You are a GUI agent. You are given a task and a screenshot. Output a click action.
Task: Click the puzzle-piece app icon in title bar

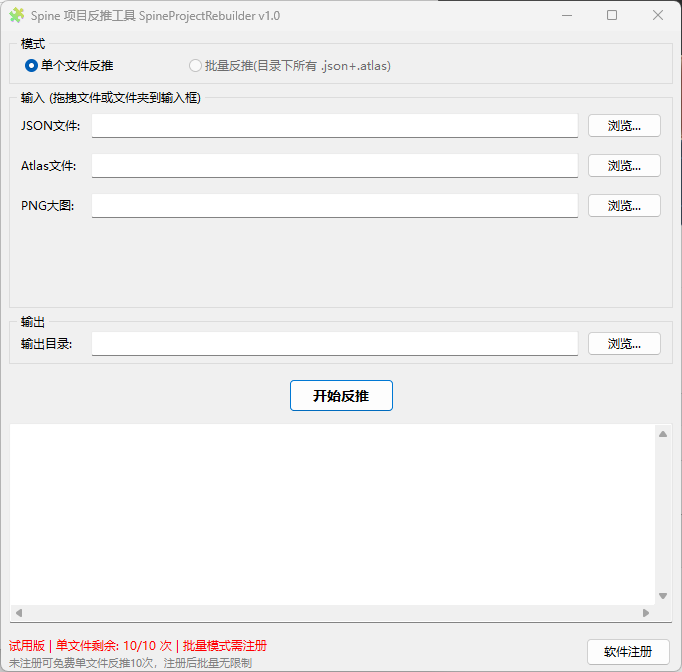pyautogui.click(x=17, y=15)
